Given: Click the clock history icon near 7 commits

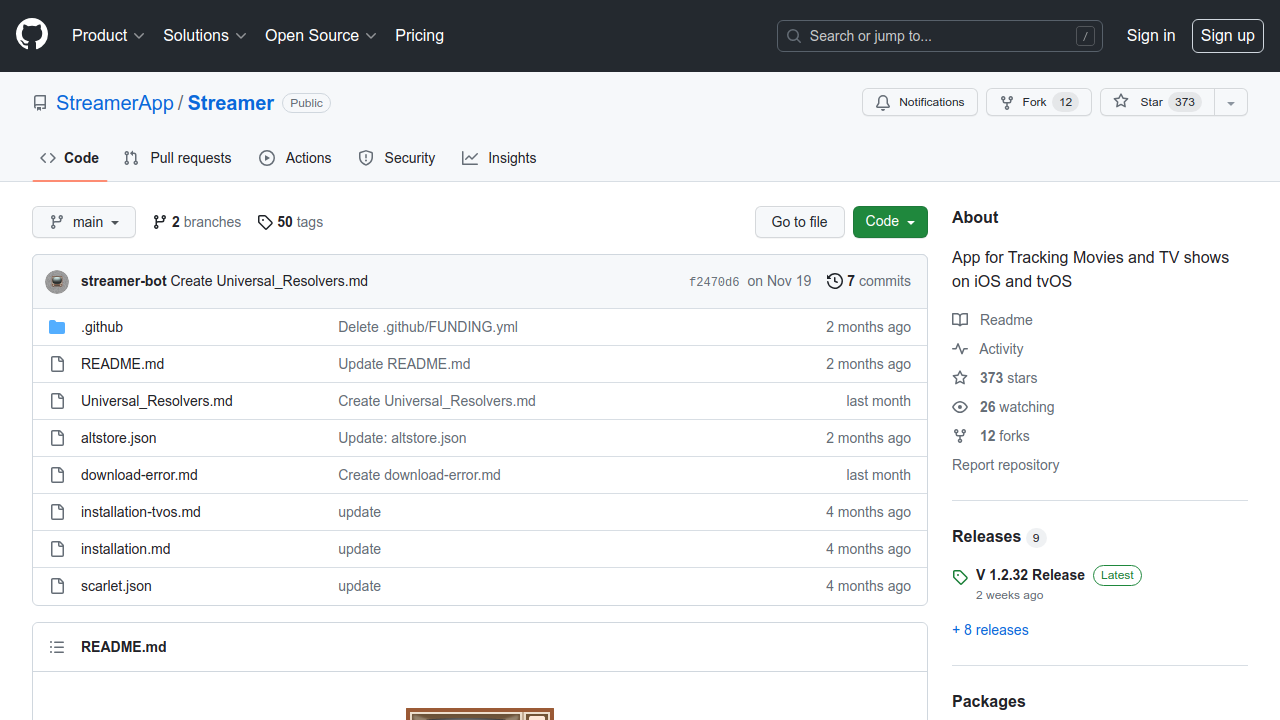Looking at the screenshot, I should coord(835,281).
